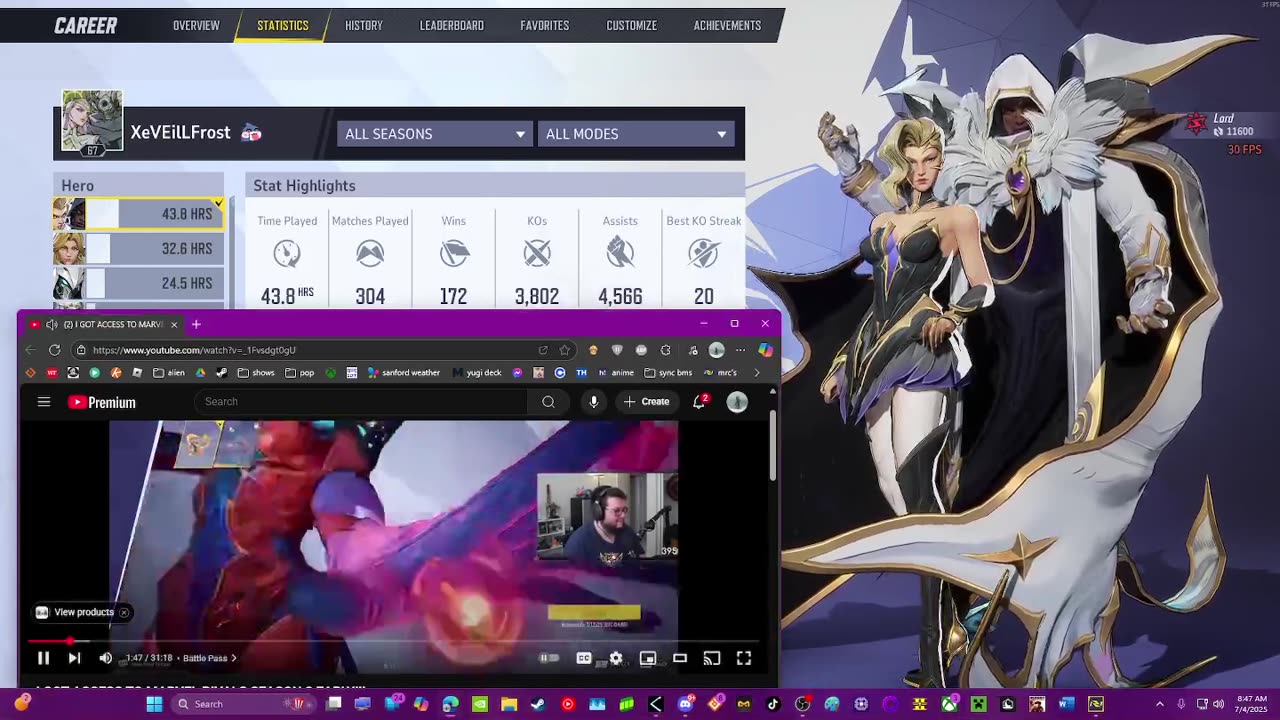Open YouTube notifications bell

[x=699, y=402]
